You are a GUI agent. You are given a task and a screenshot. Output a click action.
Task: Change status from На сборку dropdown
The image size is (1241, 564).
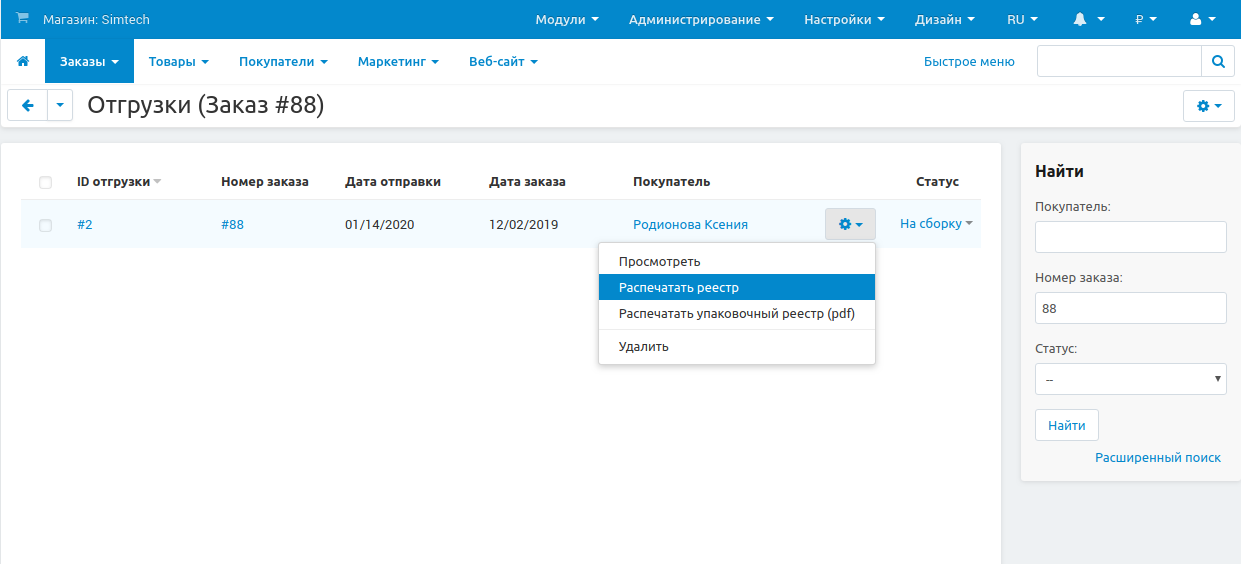tap(936, 224)
